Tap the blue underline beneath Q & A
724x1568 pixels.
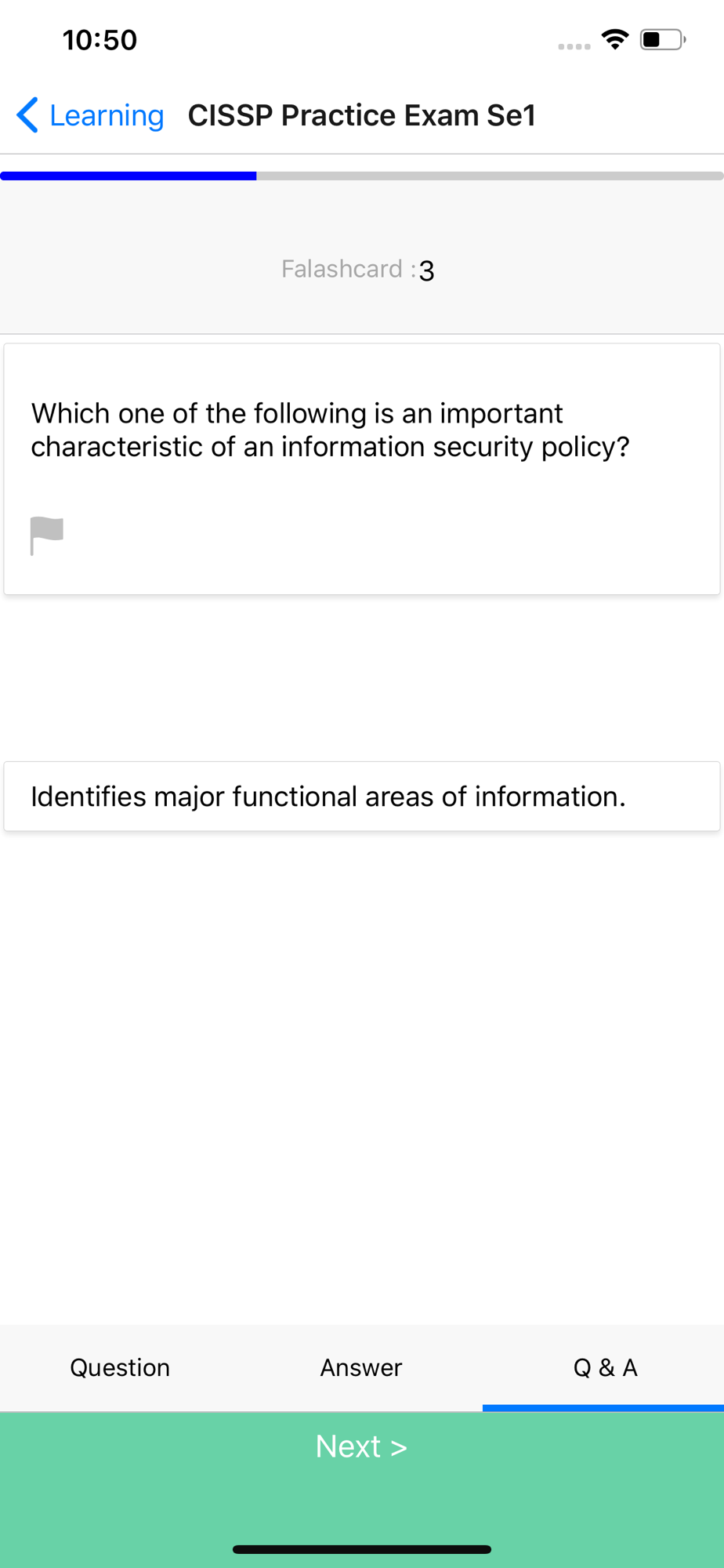coord(603,1408)
